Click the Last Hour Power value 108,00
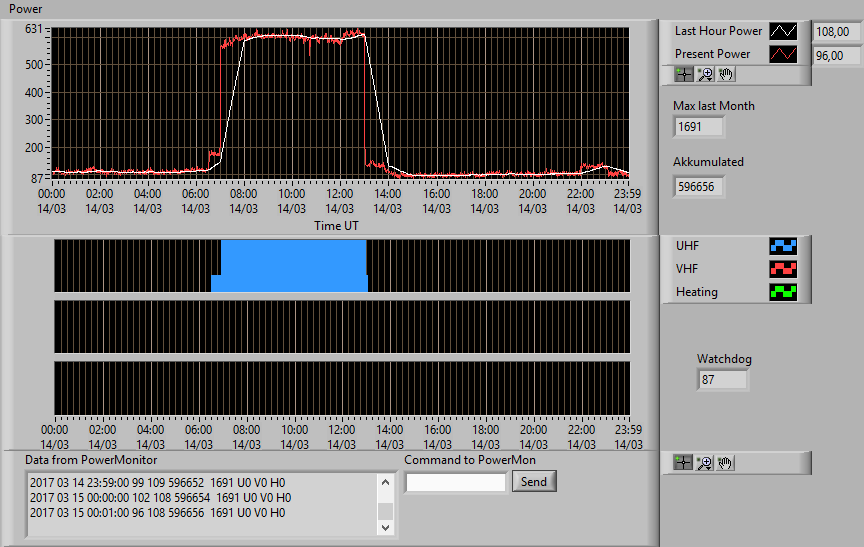 836,32
